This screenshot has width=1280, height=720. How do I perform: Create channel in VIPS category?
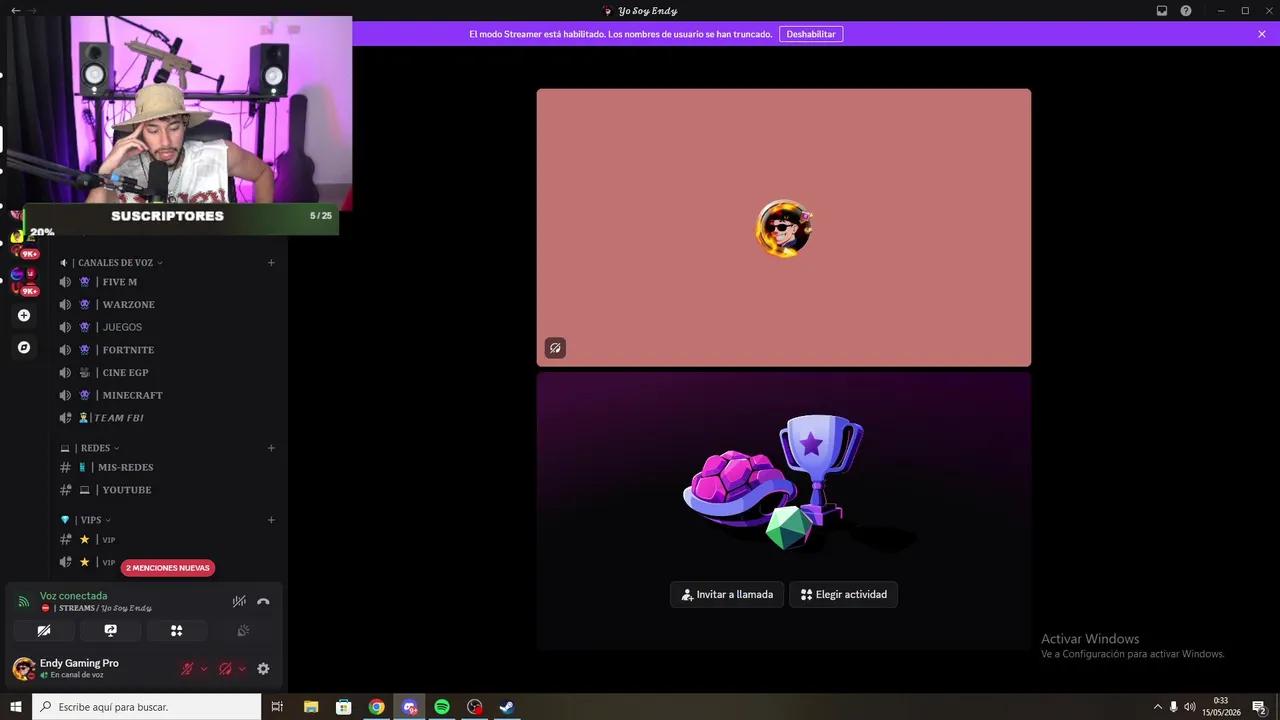pyautogui.click(x=271, y=520)
